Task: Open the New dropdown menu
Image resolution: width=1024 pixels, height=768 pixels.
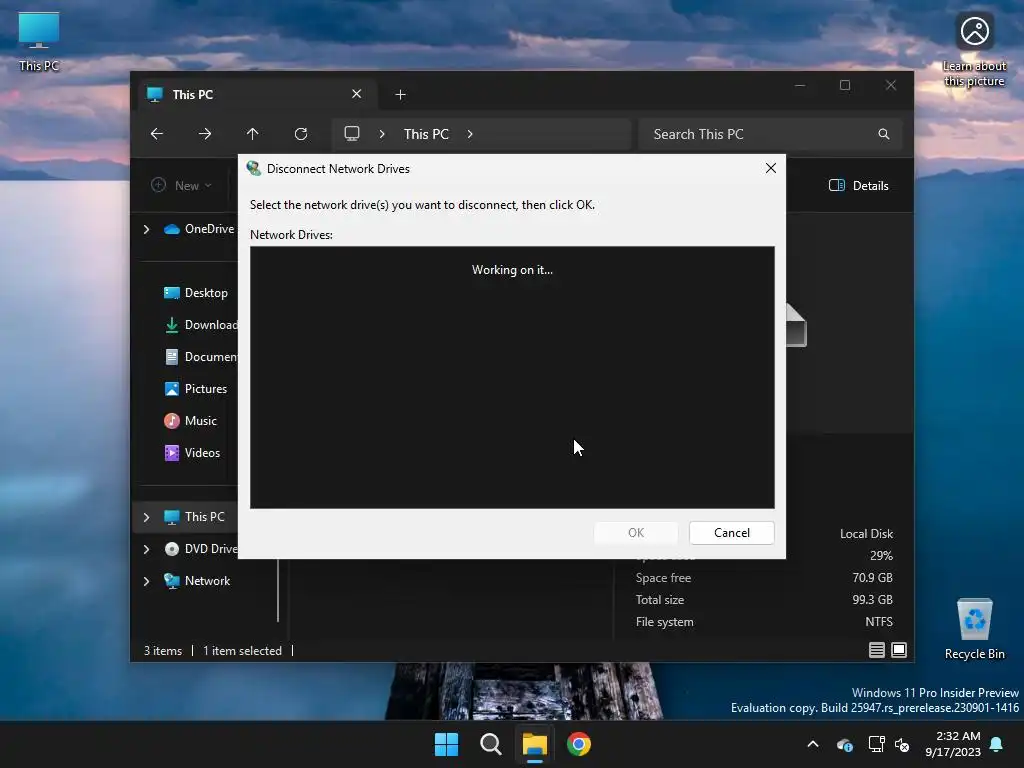Action: 182,185
